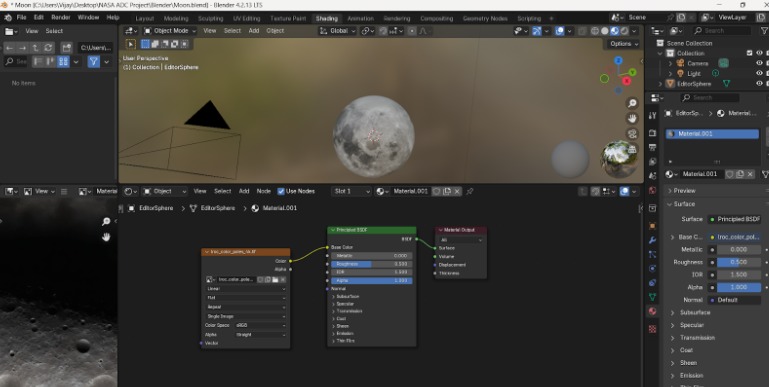Toggle camera view icon in 3D viewport

click(x=632, y=133)
